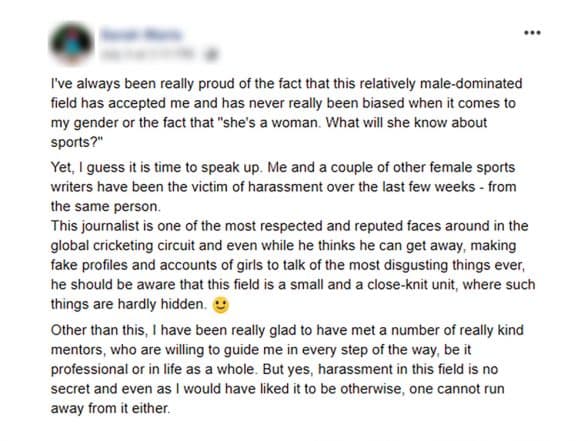588x441 pixels.
Task: Click the quoted text "sports?"
Action: pyautogui.click(x=77, y=142)
